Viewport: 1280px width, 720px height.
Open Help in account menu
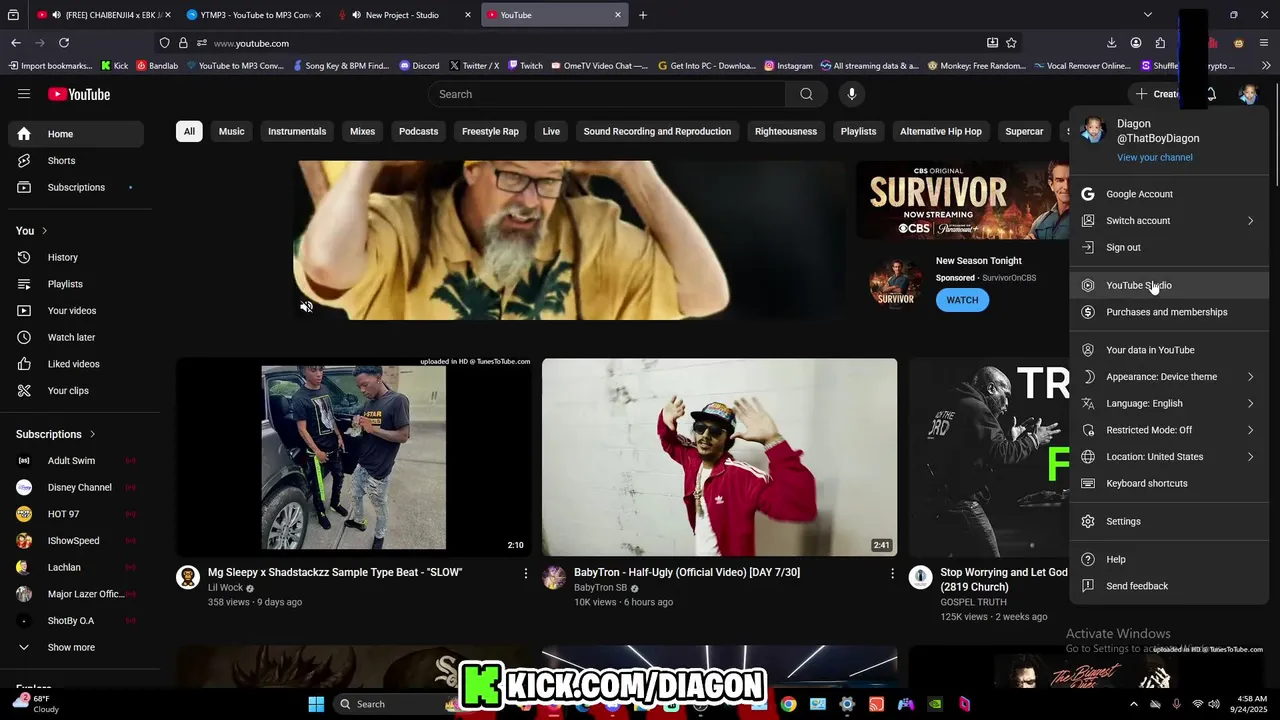click(x=1169, y=559)
